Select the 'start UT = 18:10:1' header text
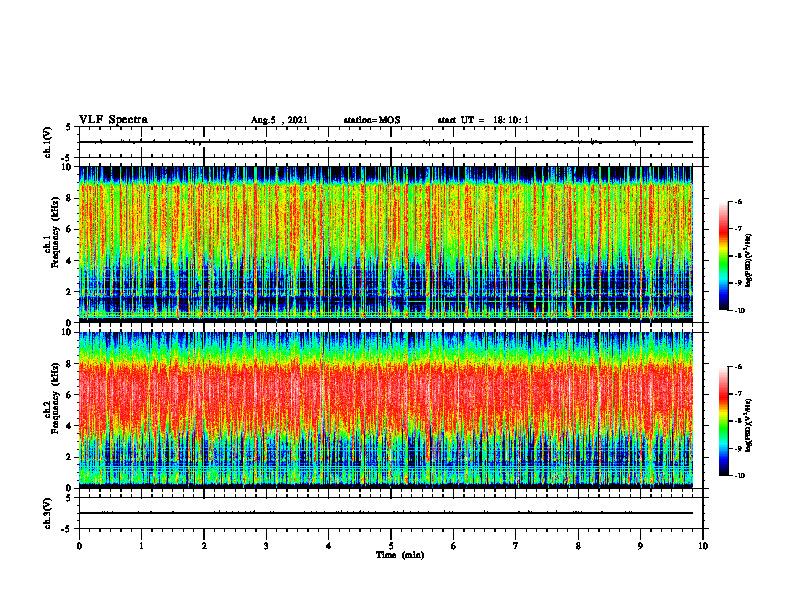Screen dimensions: 792x612 pyautogui.click(x=483, y=120)
